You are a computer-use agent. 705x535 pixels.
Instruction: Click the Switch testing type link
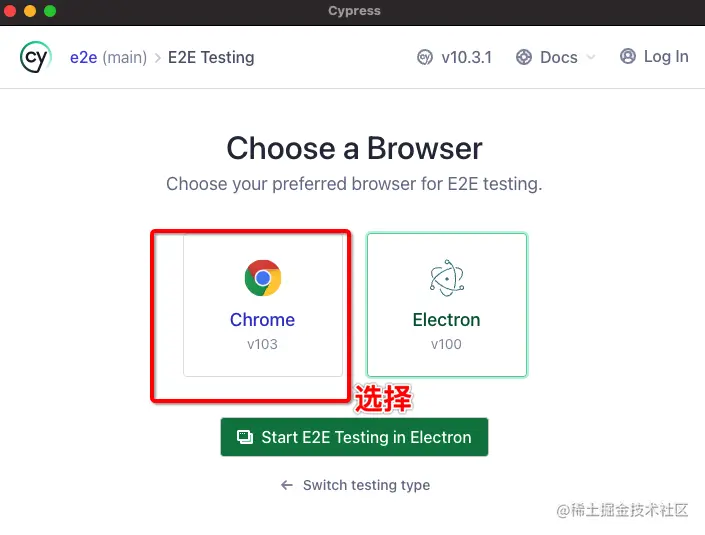click(x=366, y=485)
